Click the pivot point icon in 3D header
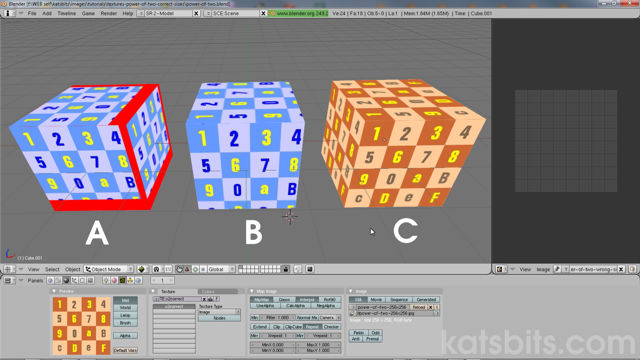This screenshot has width=640, height=360. pos(156,269)
